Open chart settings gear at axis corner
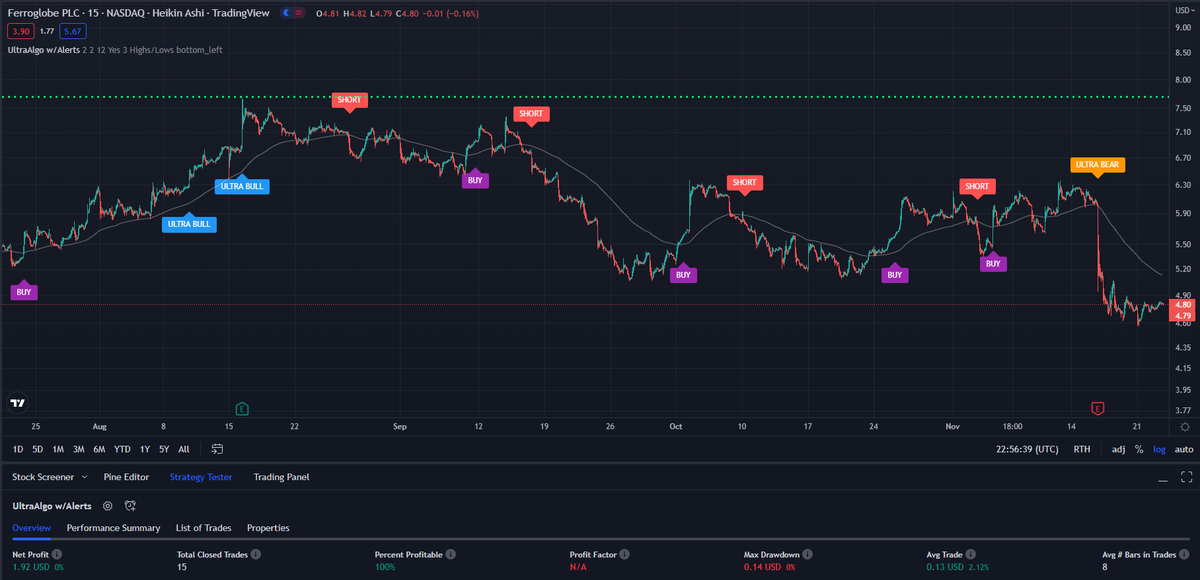This screenshot has width=1200, height=580. click(x=1184, y=426)
